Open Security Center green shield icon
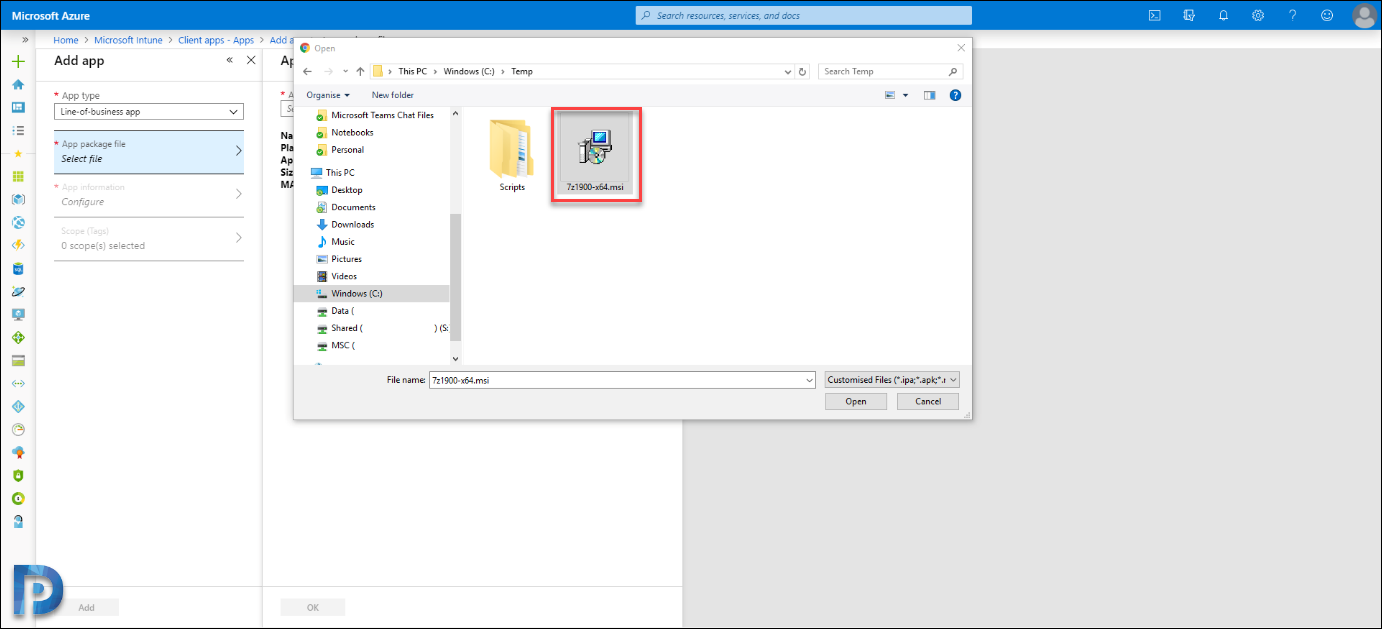 [18, 475]
